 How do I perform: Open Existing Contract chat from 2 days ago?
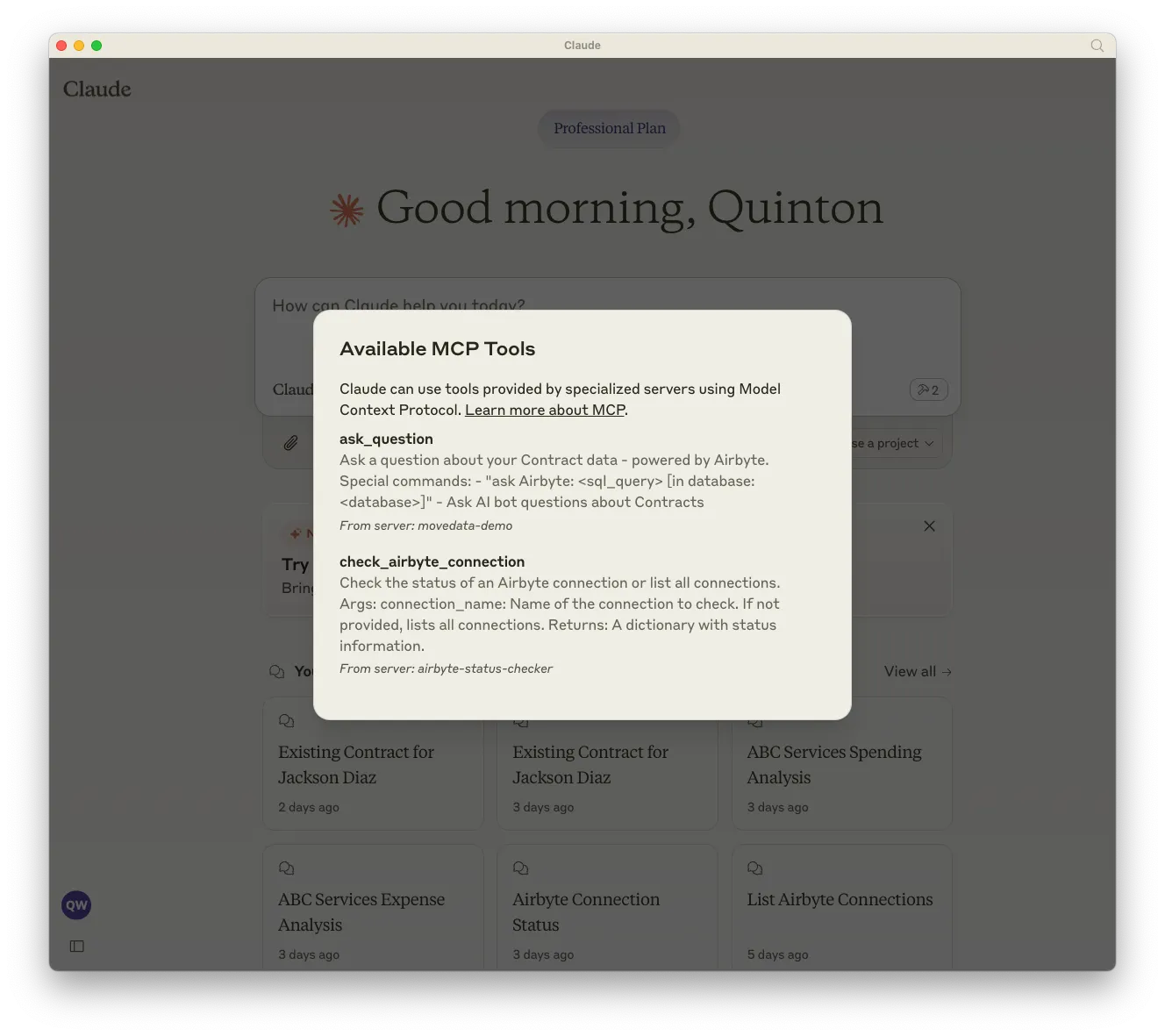373,764
